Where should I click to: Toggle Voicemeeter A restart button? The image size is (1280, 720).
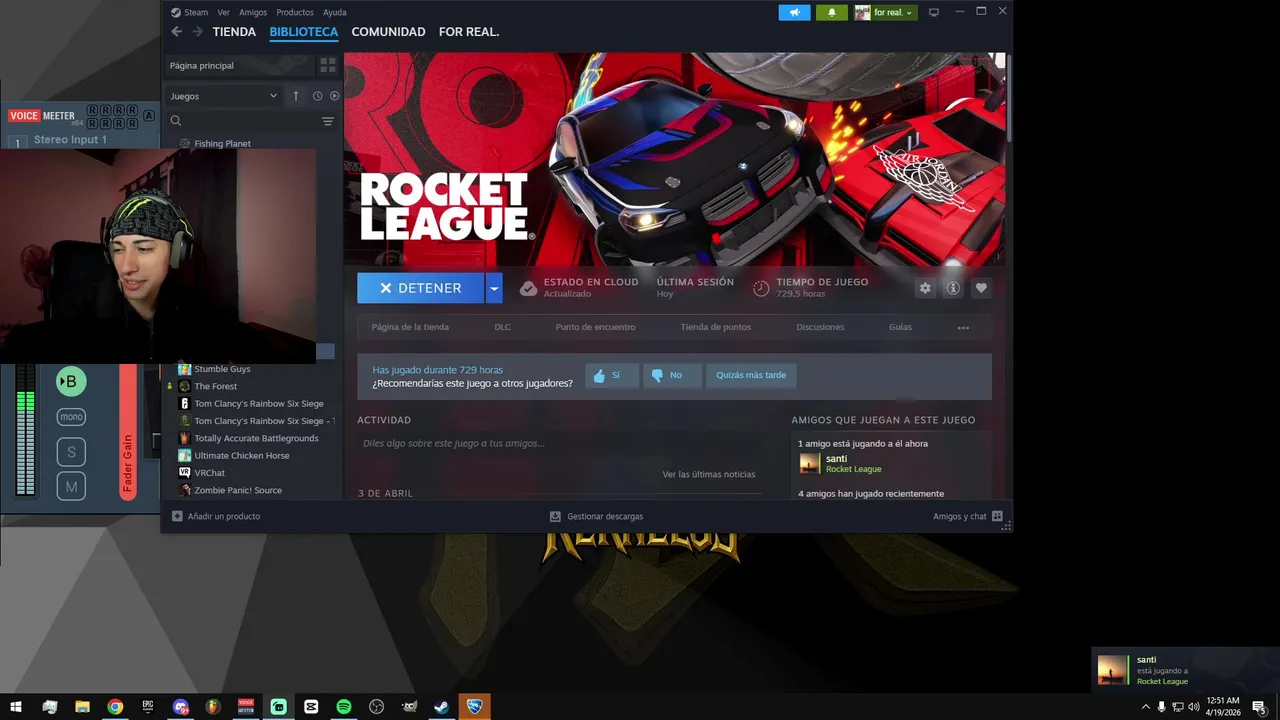pos(149,116)
